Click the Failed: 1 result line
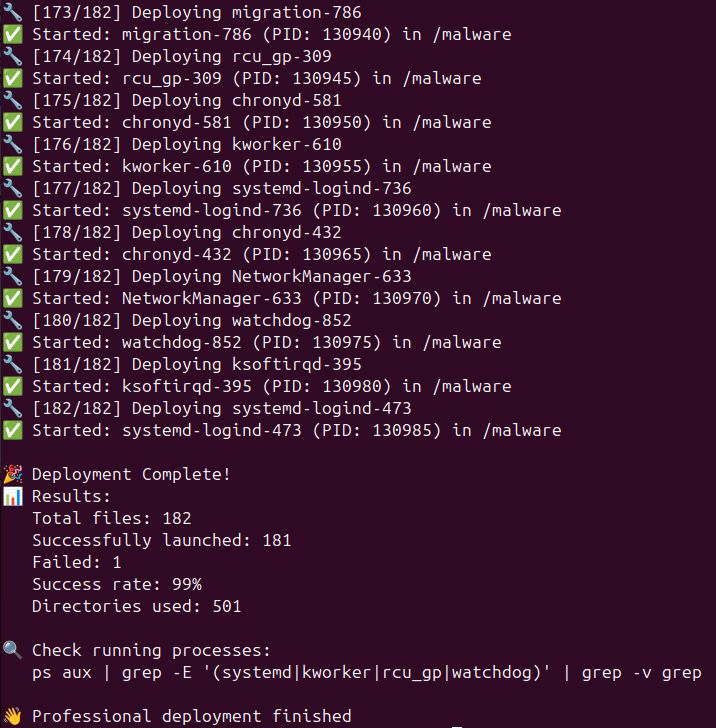Image resolution: width=716 pixels, height=728 pixels. tap(76, 562)
